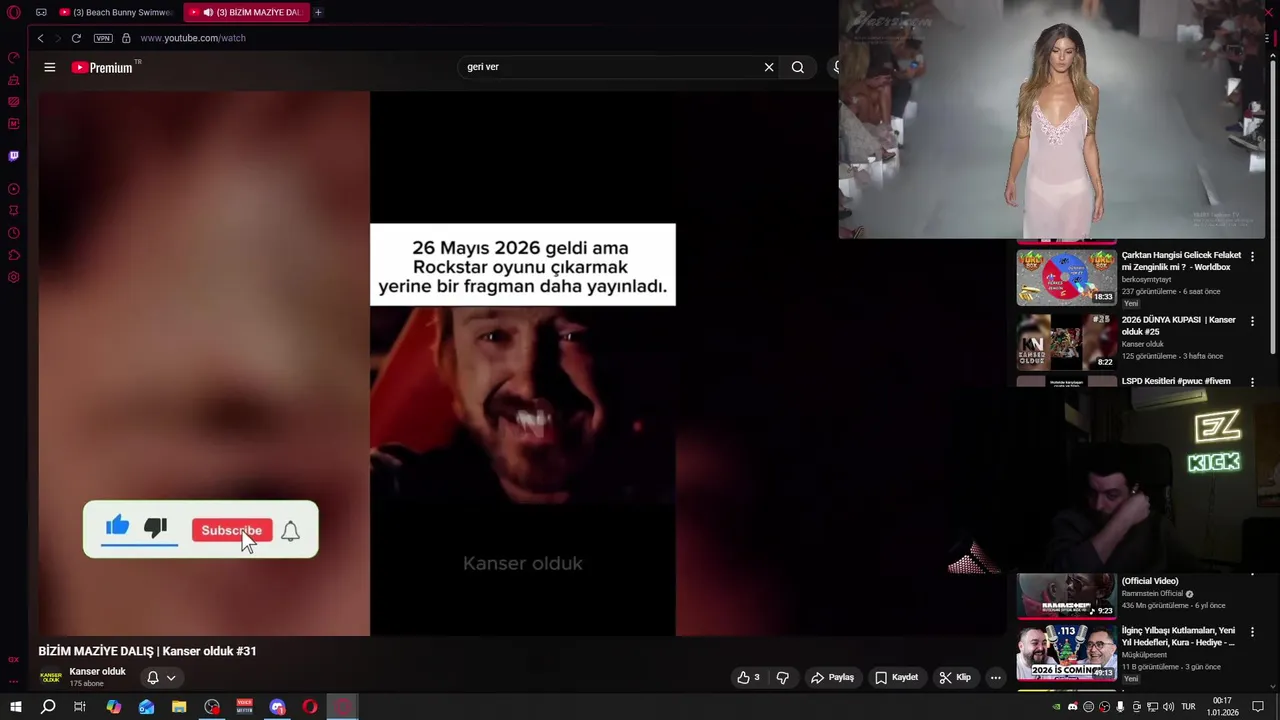
Task: Open the YouTube hamburger guide menu
Action: coord(49,67)
